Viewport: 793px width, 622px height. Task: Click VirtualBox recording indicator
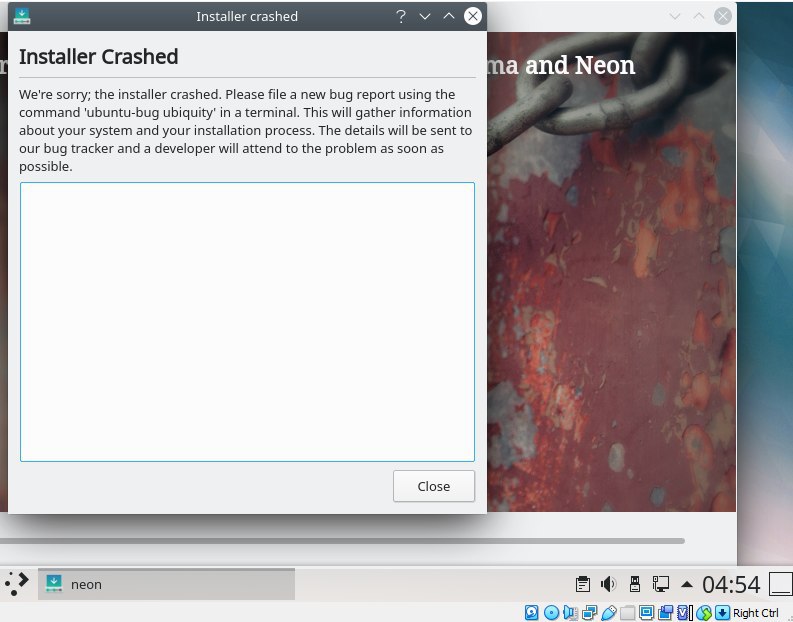coord(665,612)
